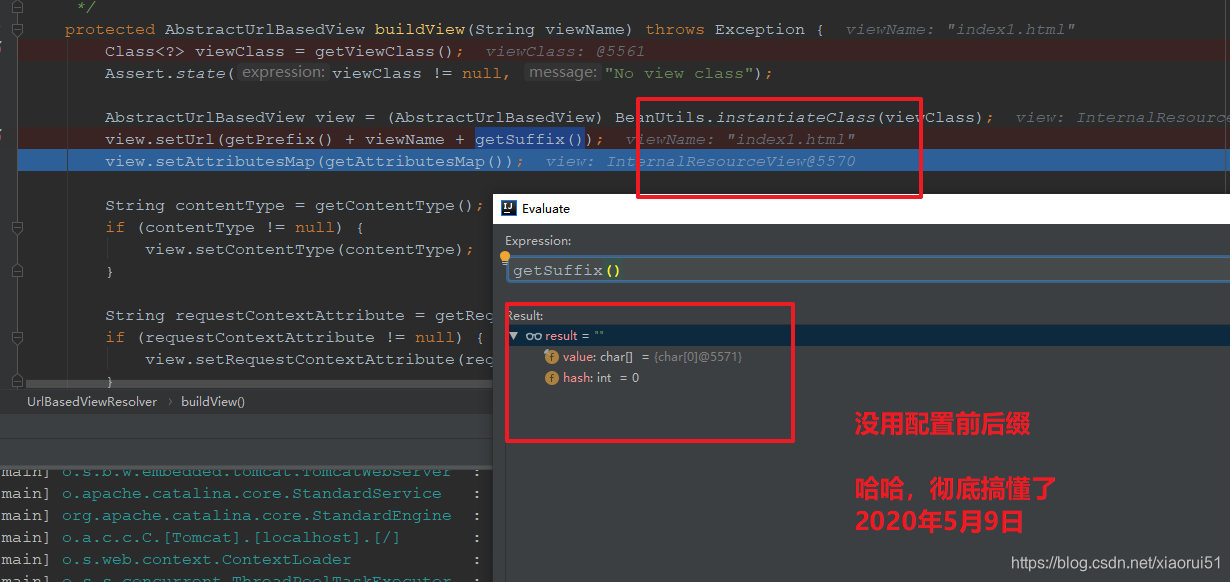Click the 'Expression:' label
This screenshot has width=1230, height=582.
click(538, 241)
